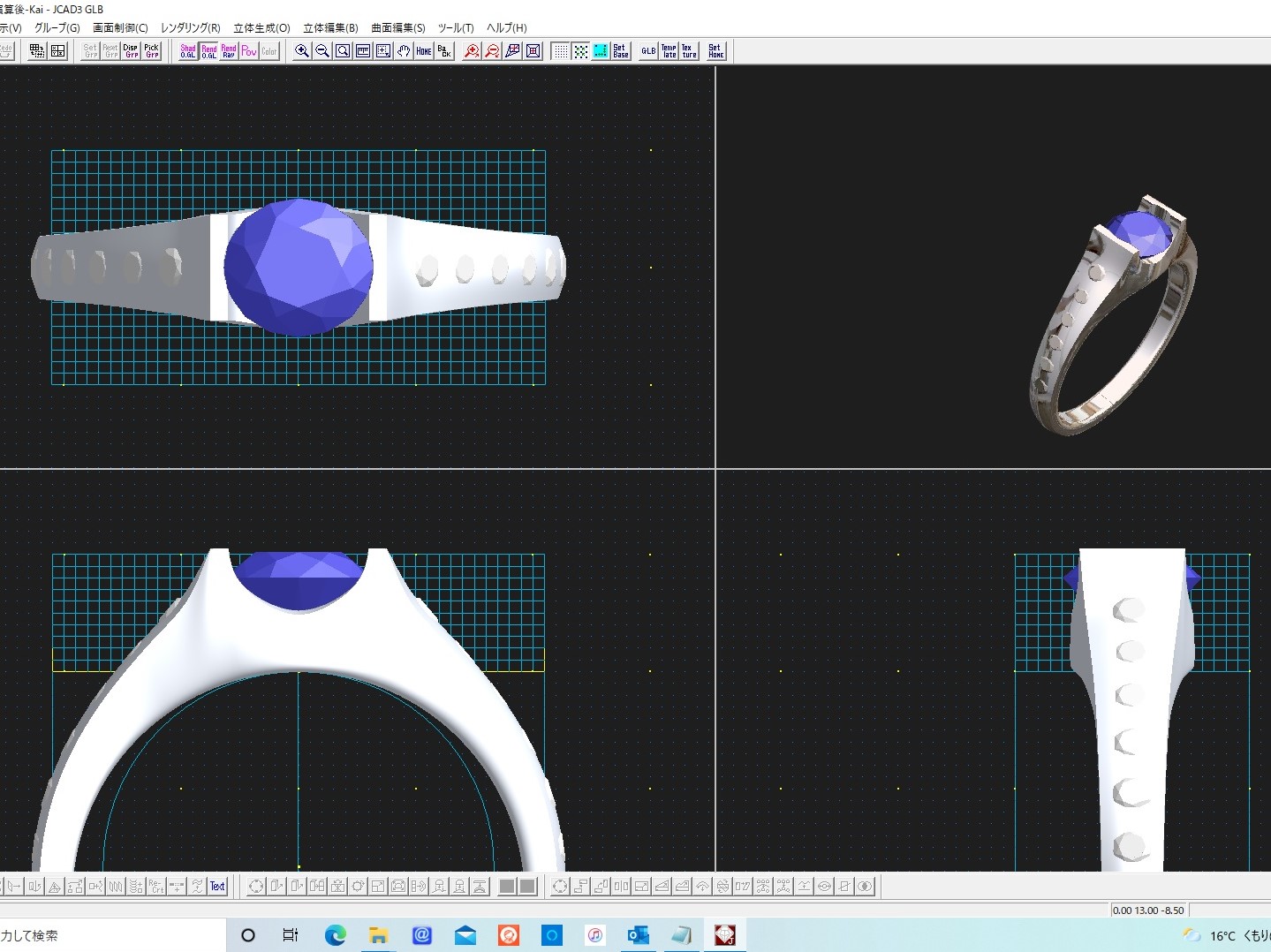
Task: Click the Set Base button
Action: coord(621,51)
